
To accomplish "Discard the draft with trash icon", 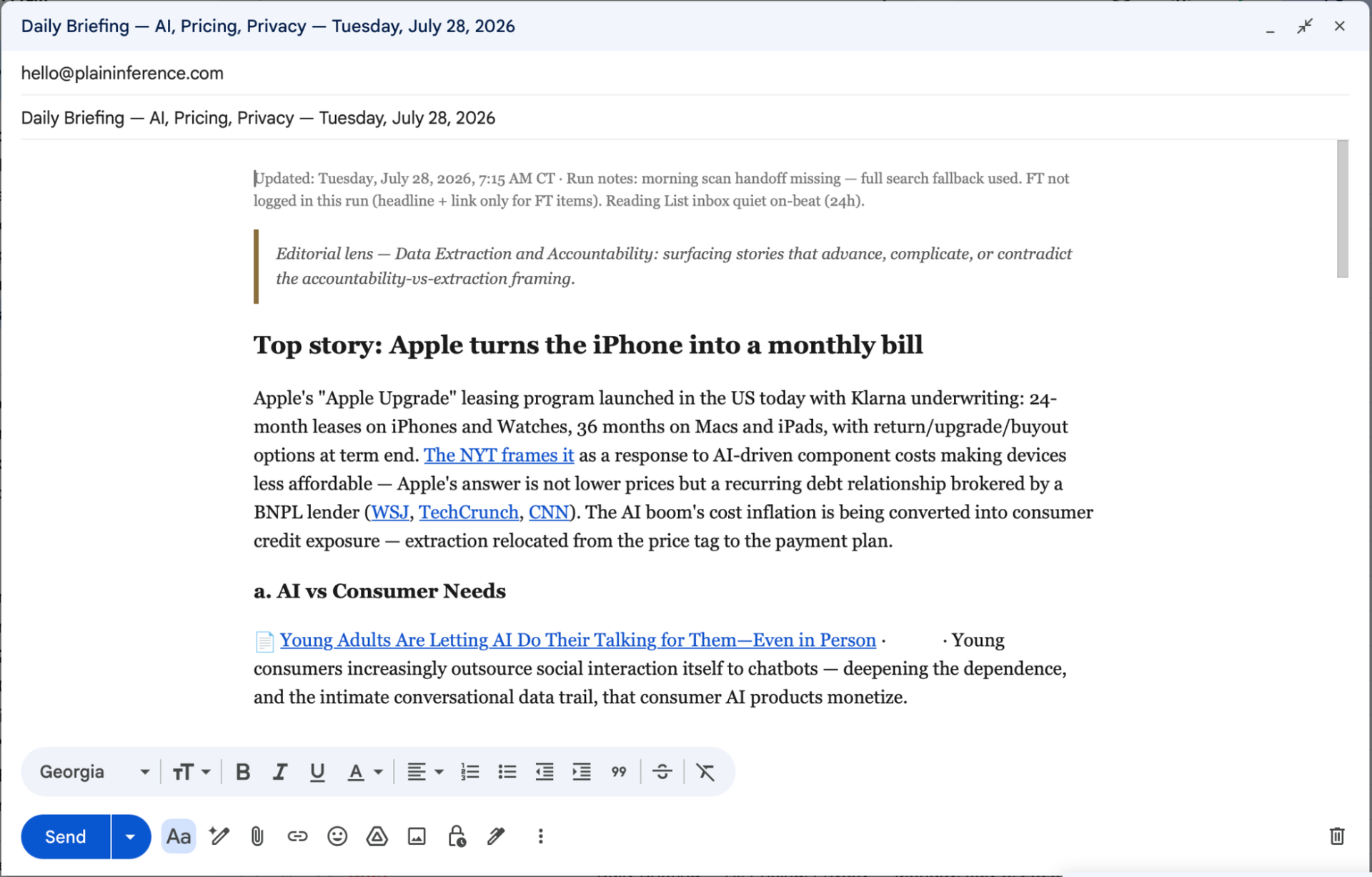I will point(1337,836).
